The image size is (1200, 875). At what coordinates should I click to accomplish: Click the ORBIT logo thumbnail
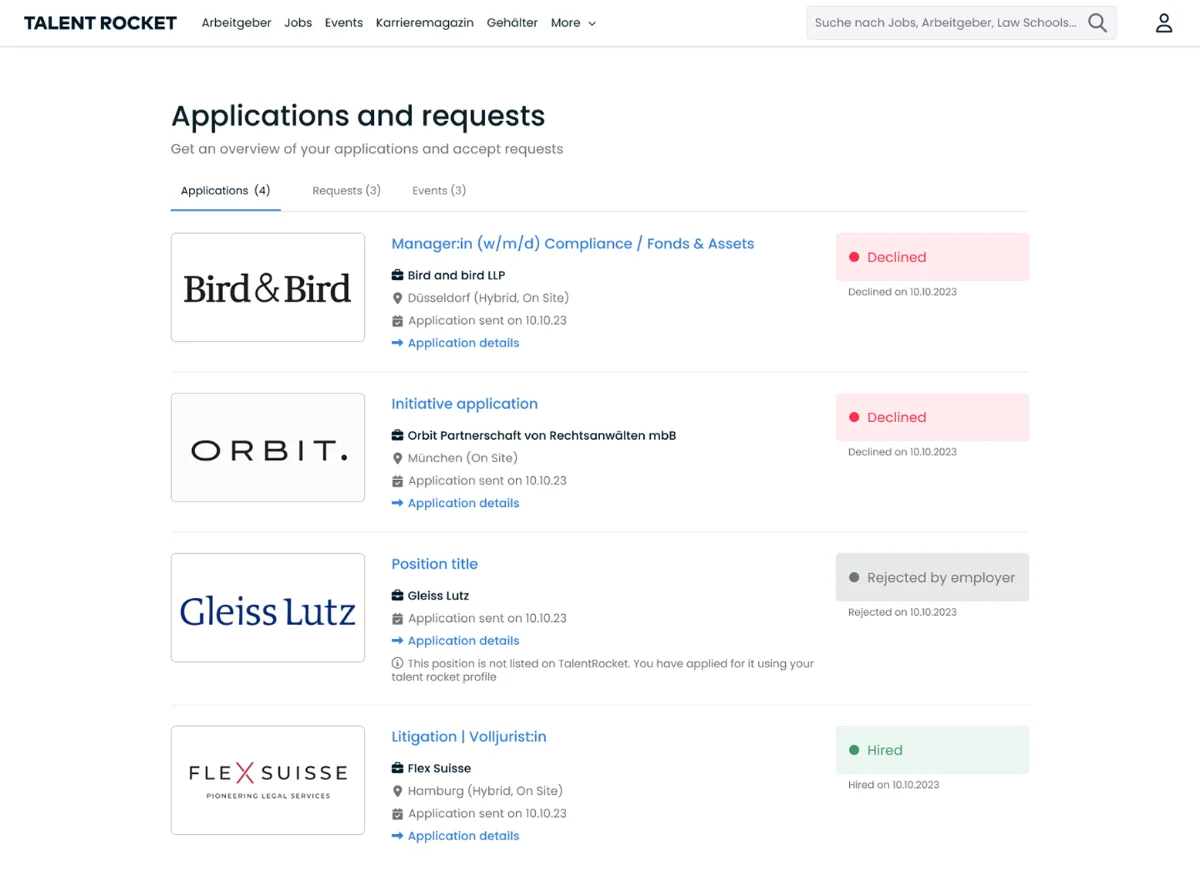268,448
